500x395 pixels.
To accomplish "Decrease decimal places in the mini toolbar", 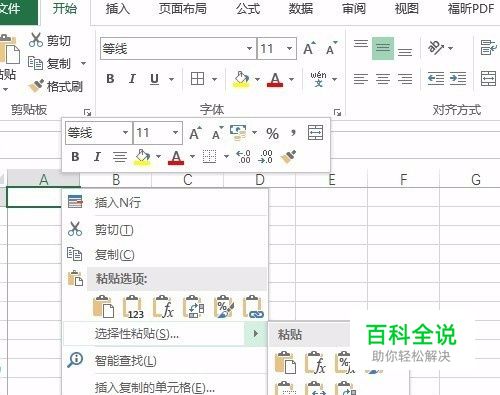I will point(265,157).
